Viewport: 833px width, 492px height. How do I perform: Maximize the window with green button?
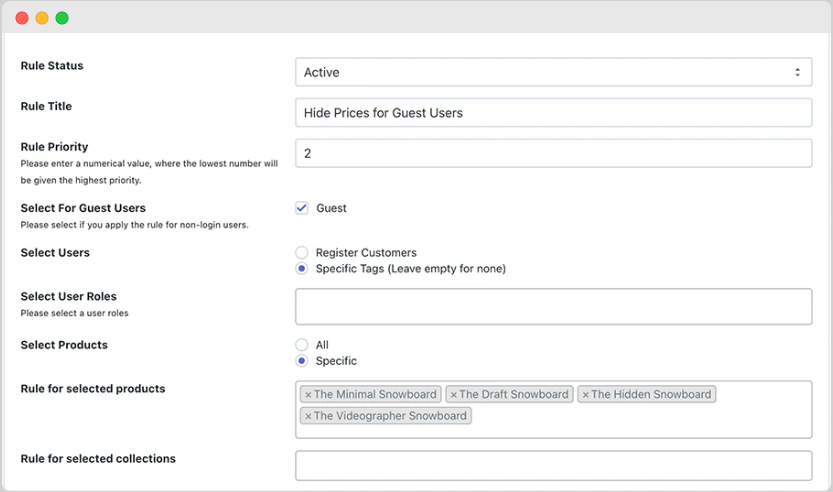[x=62, y=18]
